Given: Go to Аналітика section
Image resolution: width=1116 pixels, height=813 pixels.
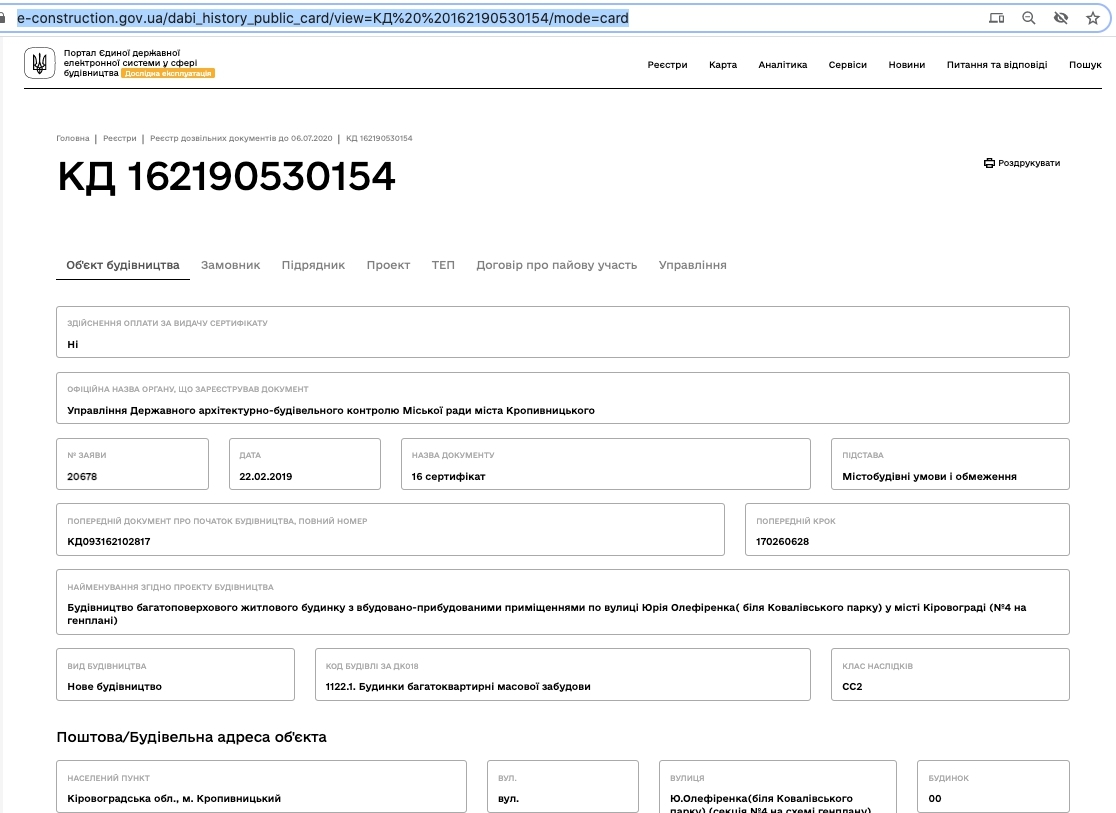Looking at the screenshot, I should [x=783, y=65].
